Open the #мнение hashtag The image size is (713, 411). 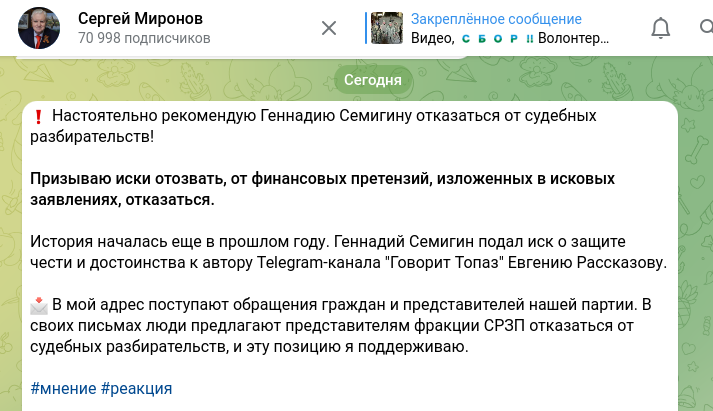tap(63, 388)
